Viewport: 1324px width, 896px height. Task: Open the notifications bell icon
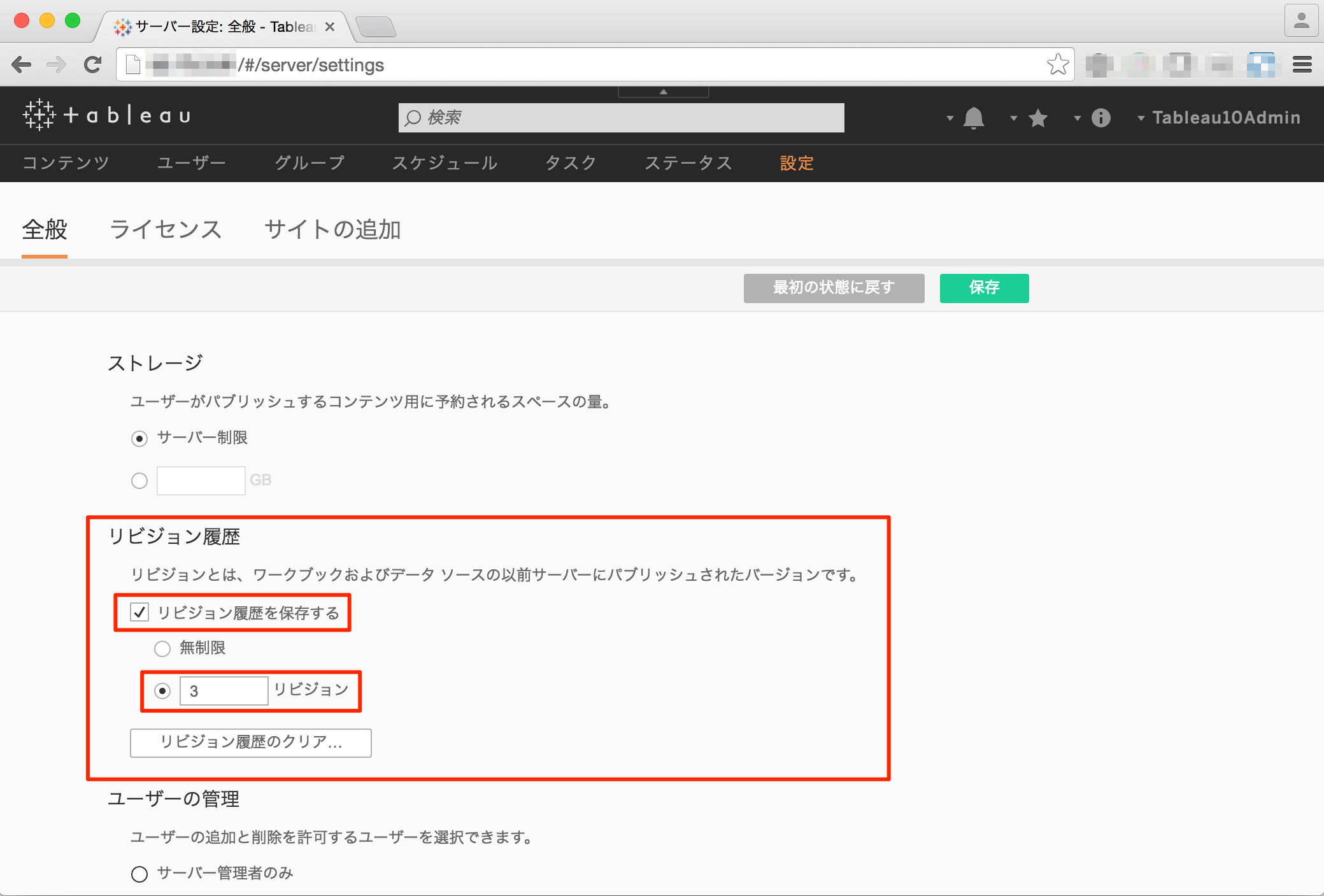click(975, 118)
